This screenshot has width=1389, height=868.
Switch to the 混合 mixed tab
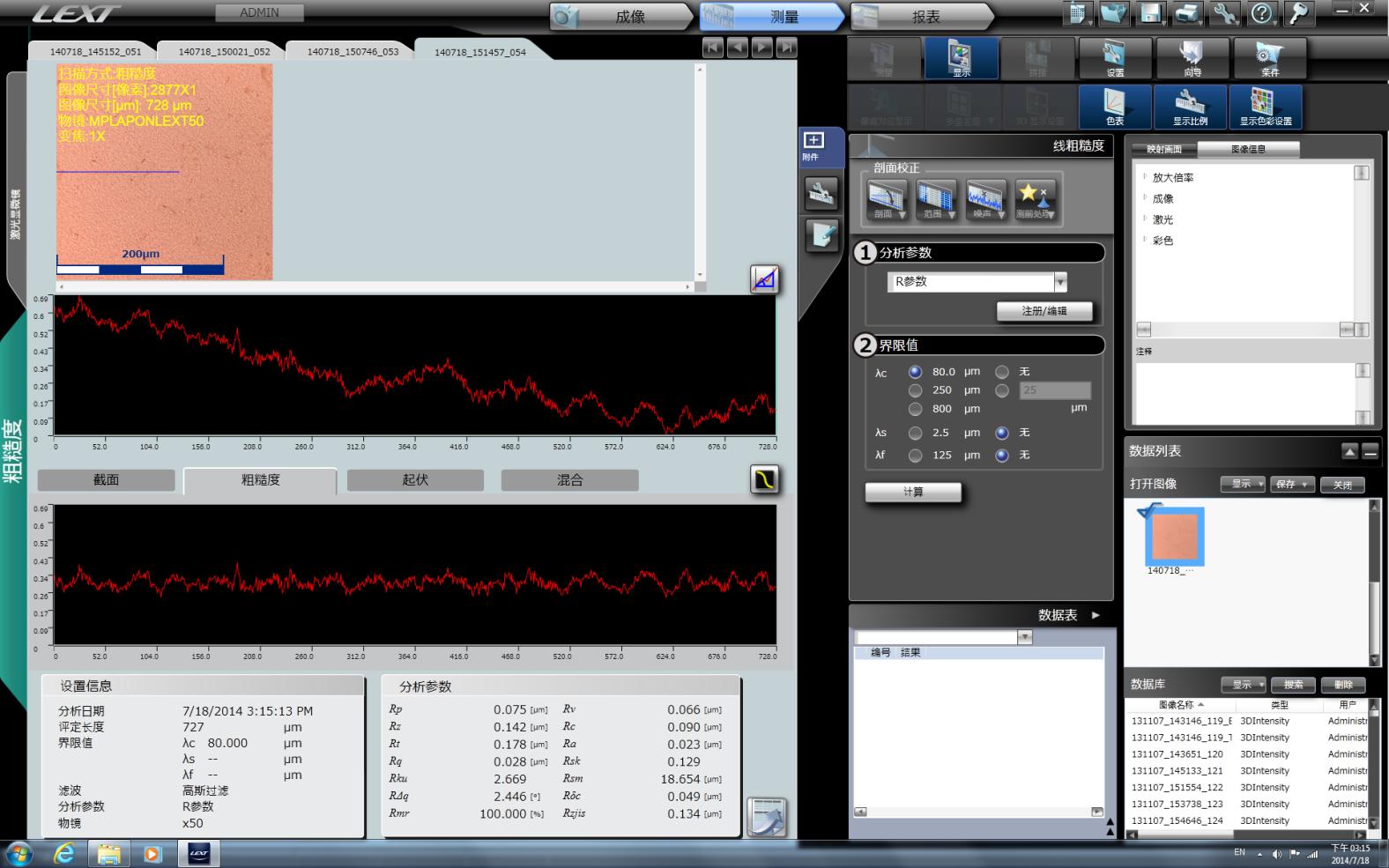tap(569, 480)
